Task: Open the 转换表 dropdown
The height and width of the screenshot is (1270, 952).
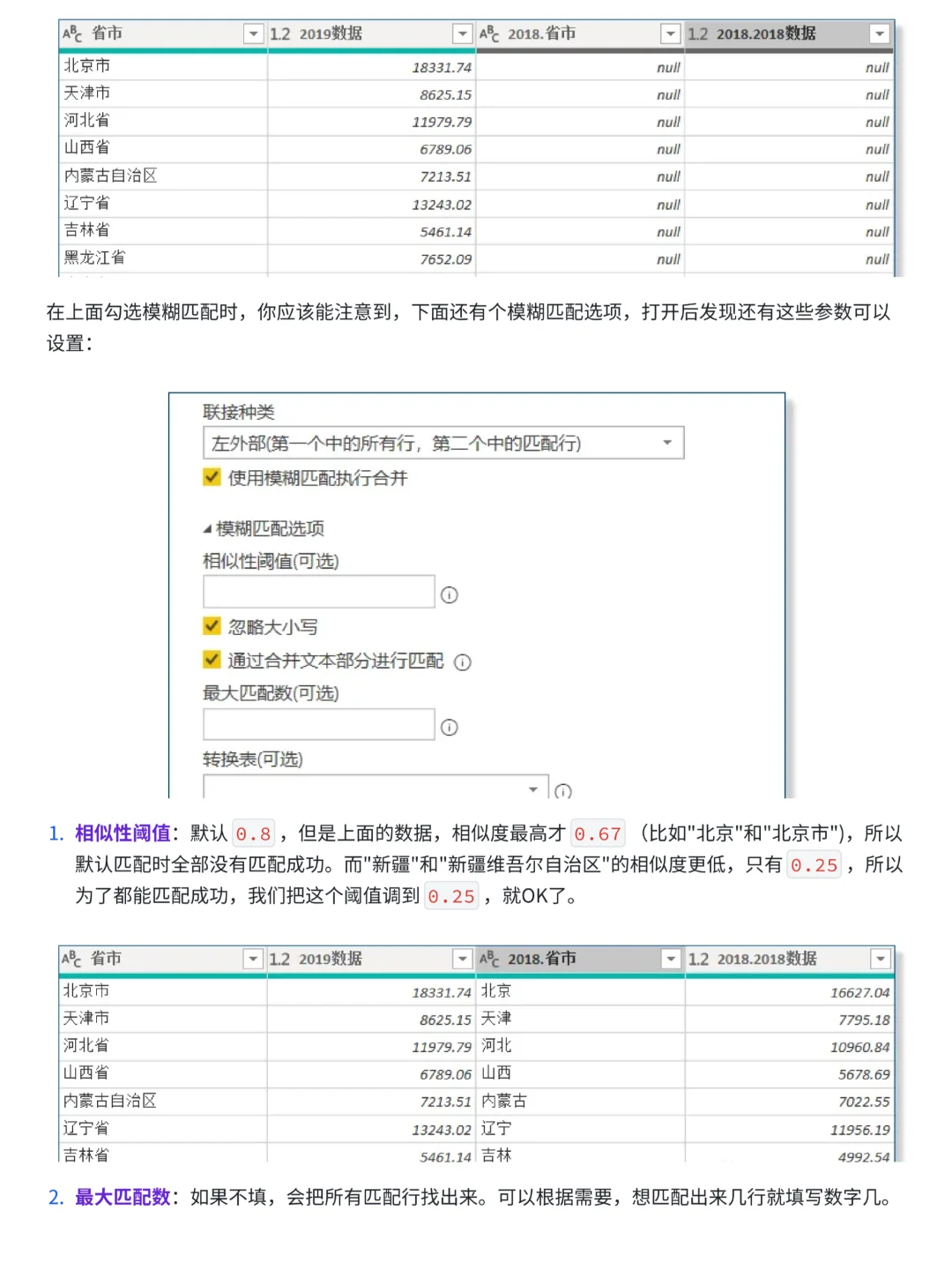Action: pos(376,788)
